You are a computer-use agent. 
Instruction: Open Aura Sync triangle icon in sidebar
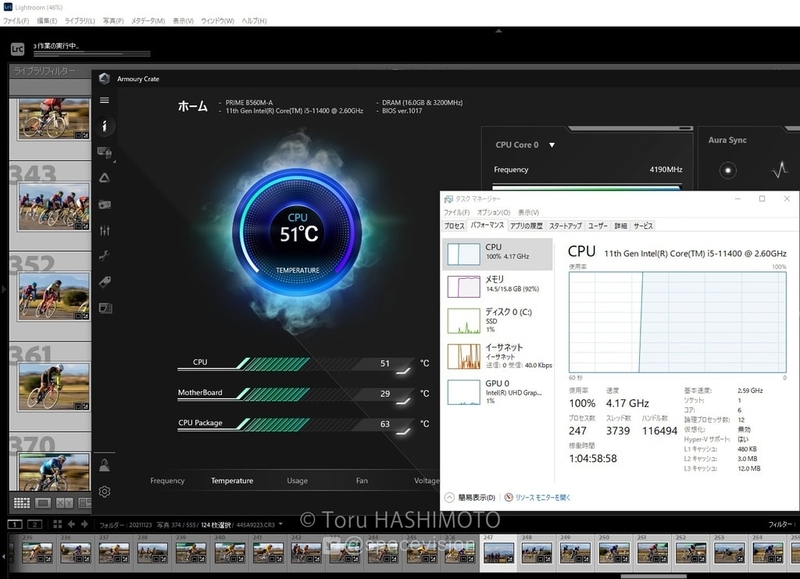pos(104,178)
